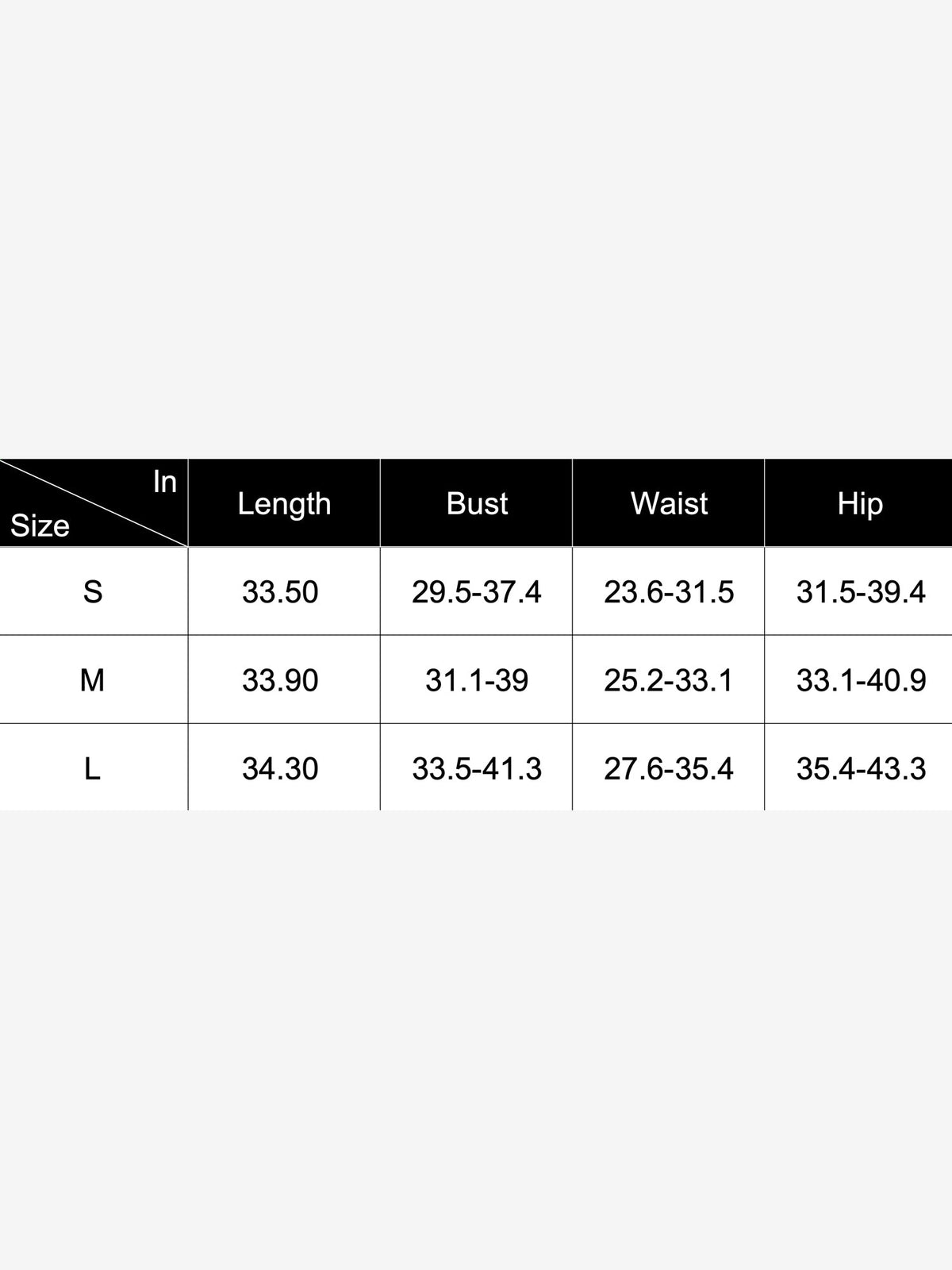Viewport: 952px width, 1270px height.
Task: Click bust value 31.1-39
Action: [476, 680]
